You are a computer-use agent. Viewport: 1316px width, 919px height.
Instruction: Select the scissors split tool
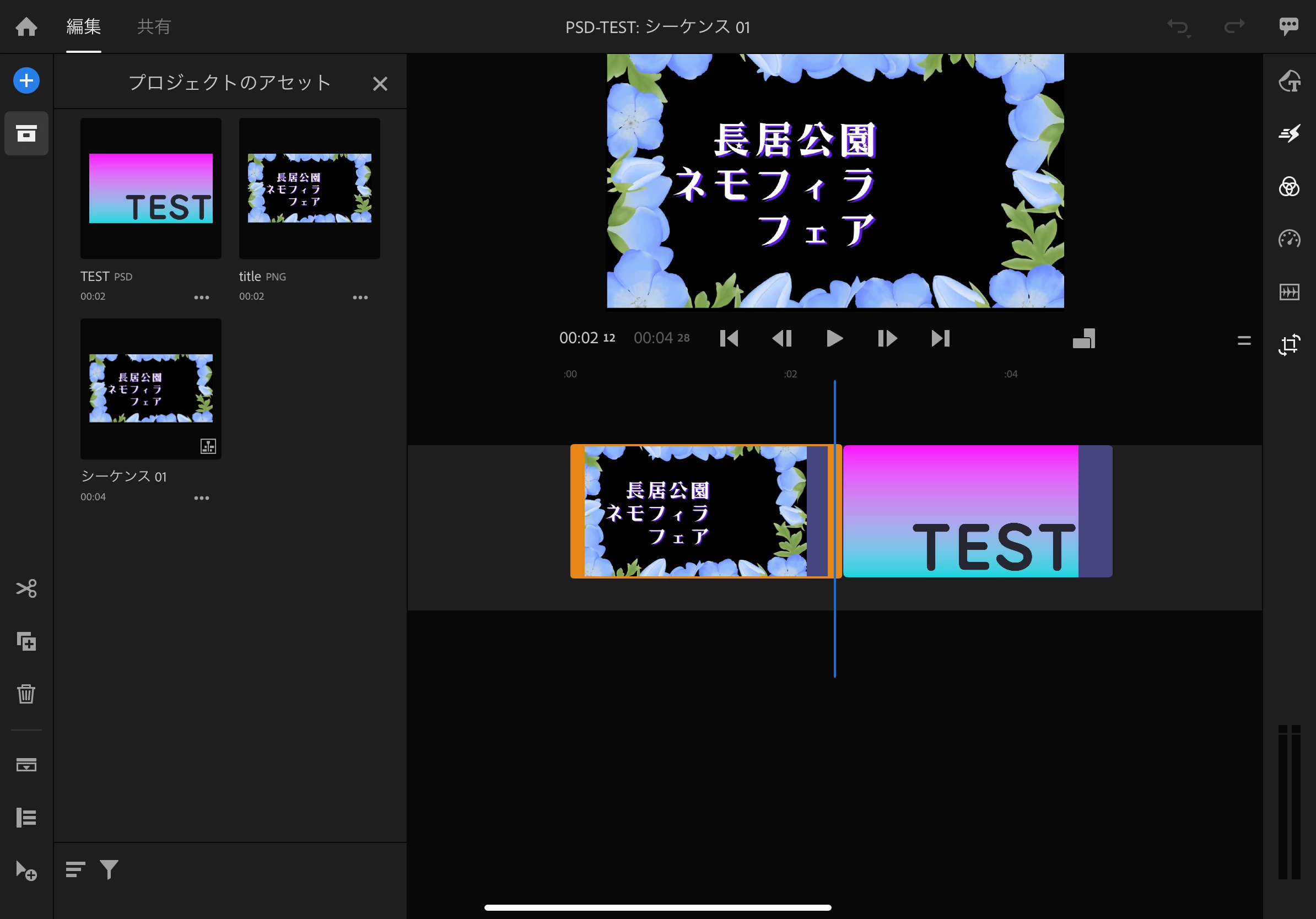pyautogui.click(x=26, y=588)
